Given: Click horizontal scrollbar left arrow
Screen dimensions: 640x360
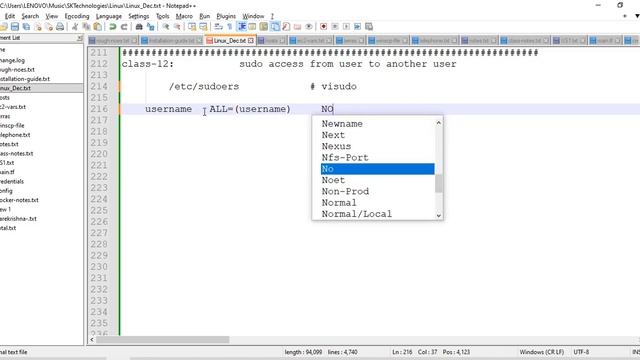Looking at the screenshot, I should click(92, 340).
